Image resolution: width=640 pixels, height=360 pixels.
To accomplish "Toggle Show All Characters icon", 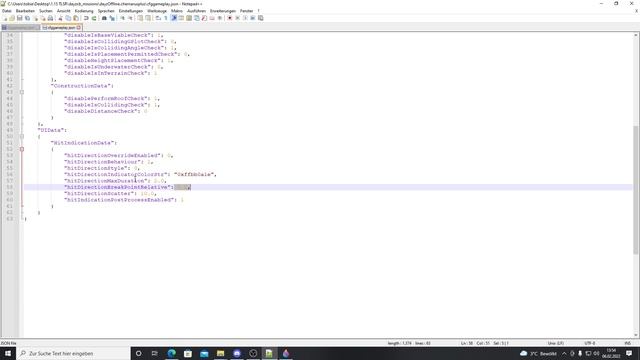I will pyautogui.click(x=166, y=18).
